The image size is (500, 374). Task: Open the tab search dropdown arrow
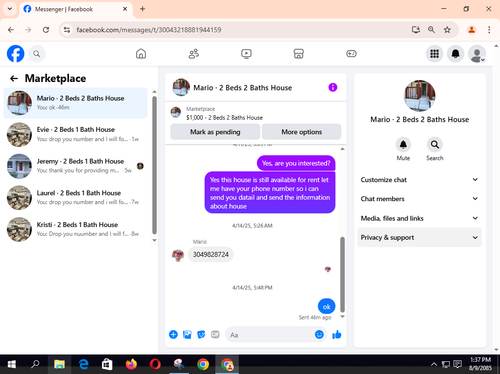[10, 9]
